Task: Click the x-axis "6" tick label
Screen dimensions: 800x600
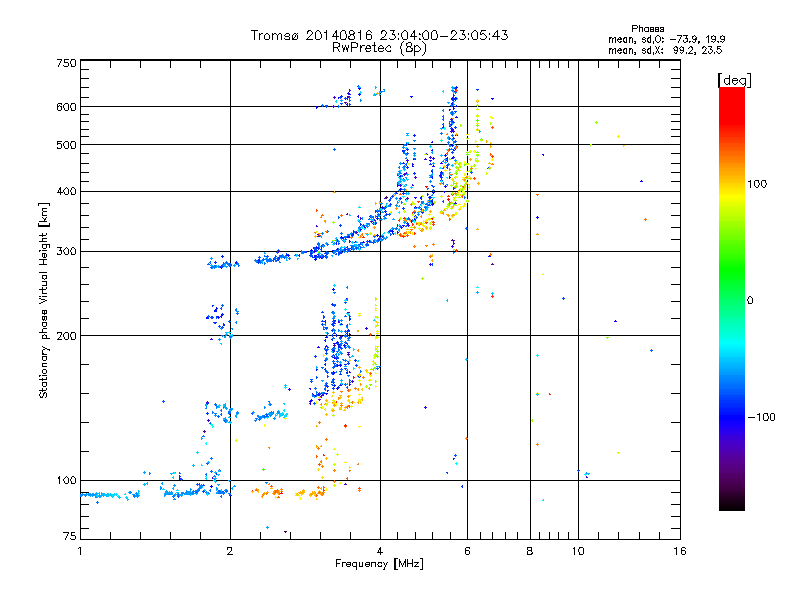Action: click(467, 551)
